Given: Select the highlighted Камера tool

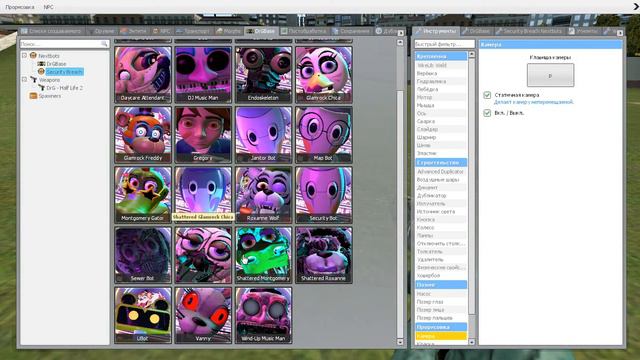Looking at the screenshot, I should click(x=441, y=336).
